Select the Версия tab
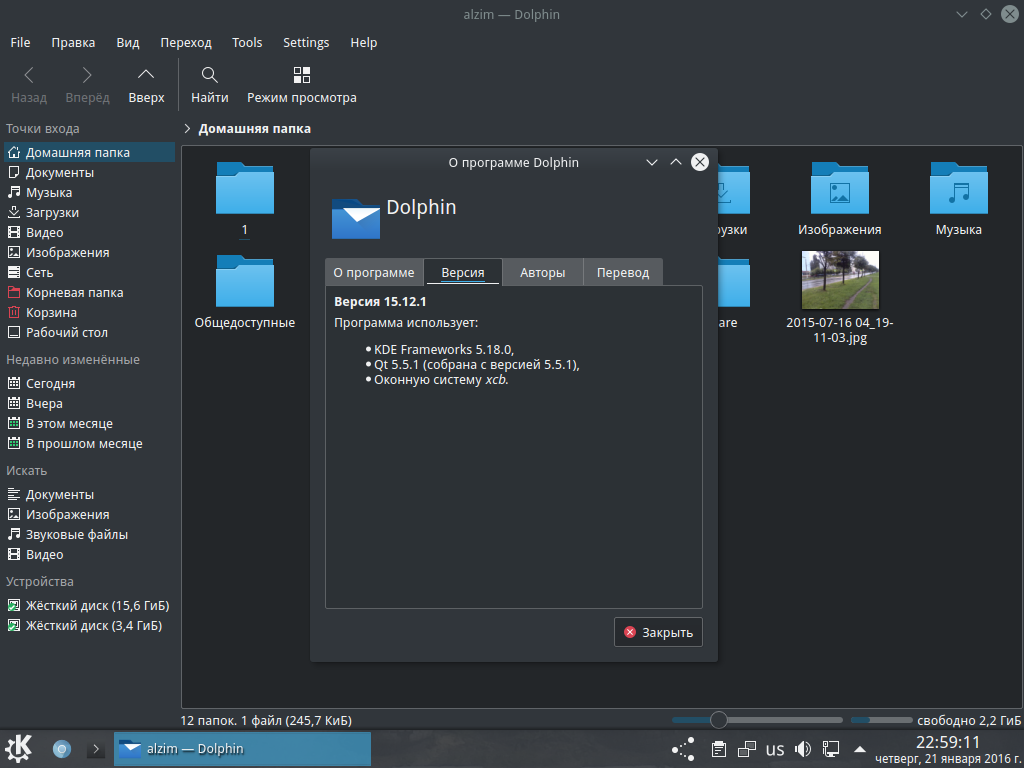The width and height of the screenshot is (1024, 768). tap(463, 272)
